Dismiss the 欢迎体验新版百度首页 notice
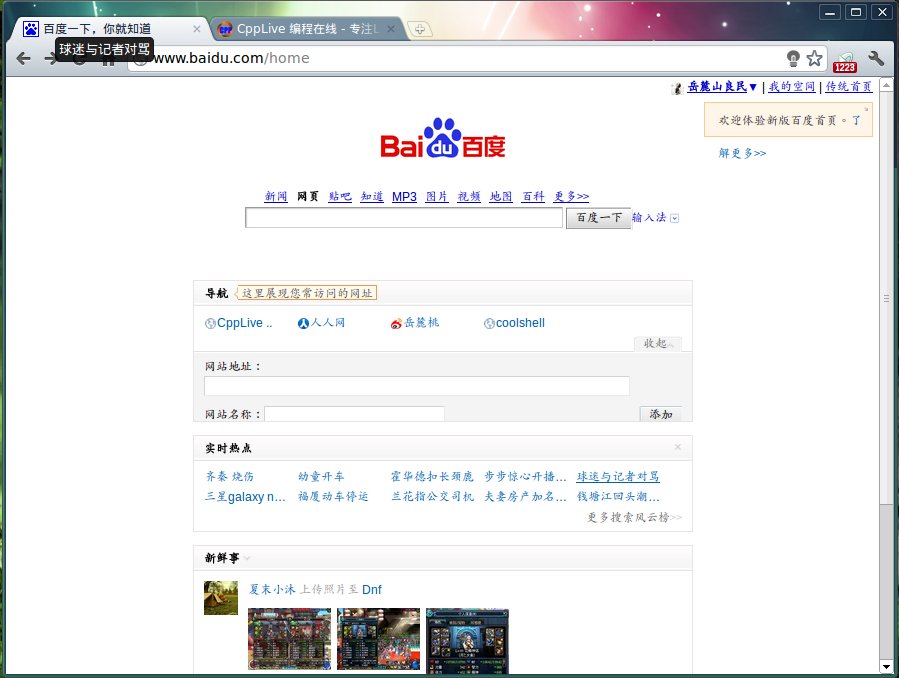The height and width of the screenshot is (678, 899). coord(866,109)
